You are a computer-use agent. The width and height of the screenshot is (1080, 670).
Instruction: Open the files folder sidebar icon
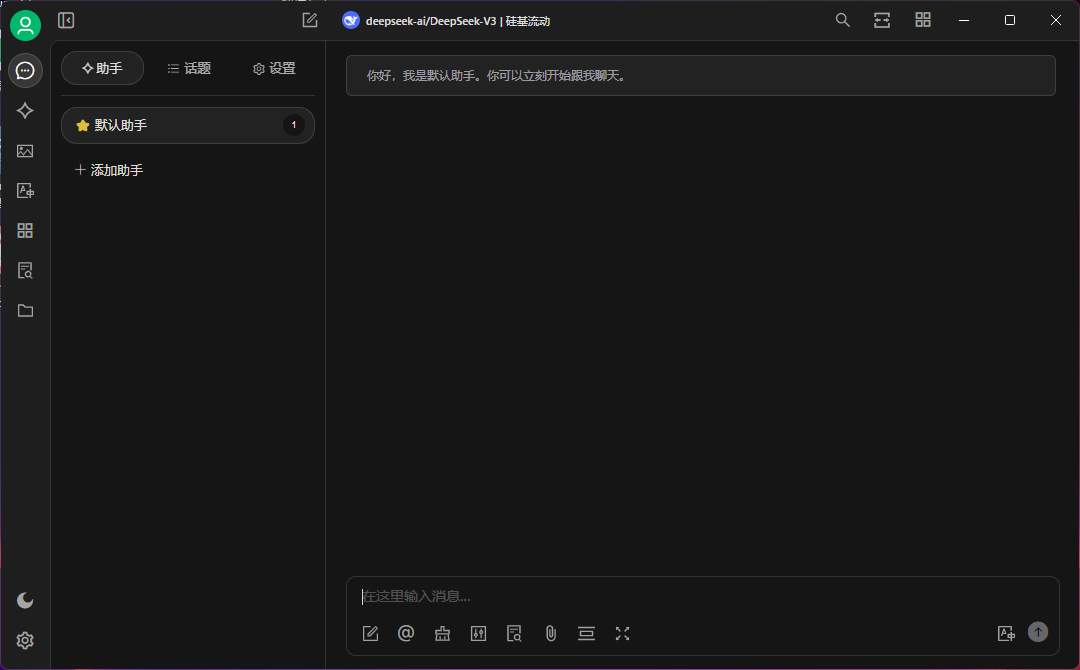pyautogui.click(x=25, y=311)
